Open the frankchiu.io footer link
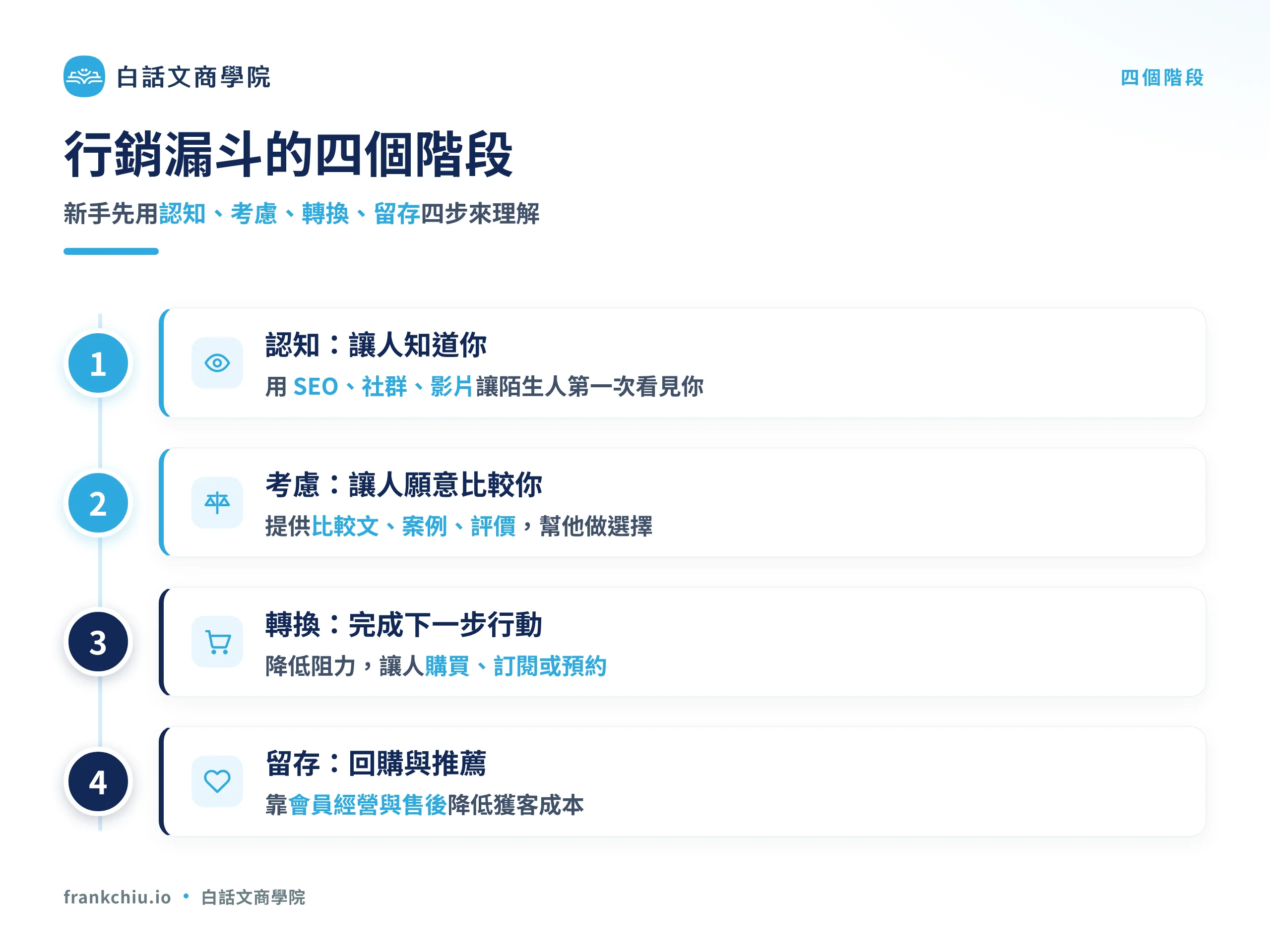The image size is (1270, 952). tap(117, 897)
